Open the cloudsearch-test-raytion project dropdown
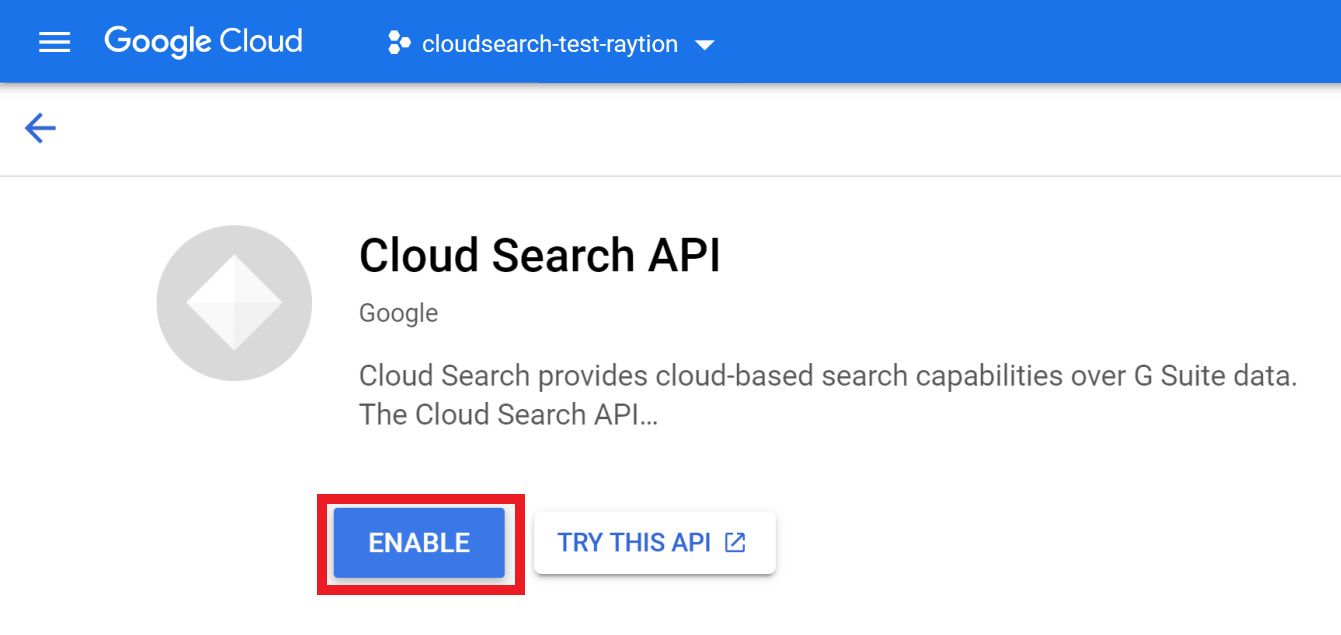This screenshot has height=635, width=1341. (549, 43)
